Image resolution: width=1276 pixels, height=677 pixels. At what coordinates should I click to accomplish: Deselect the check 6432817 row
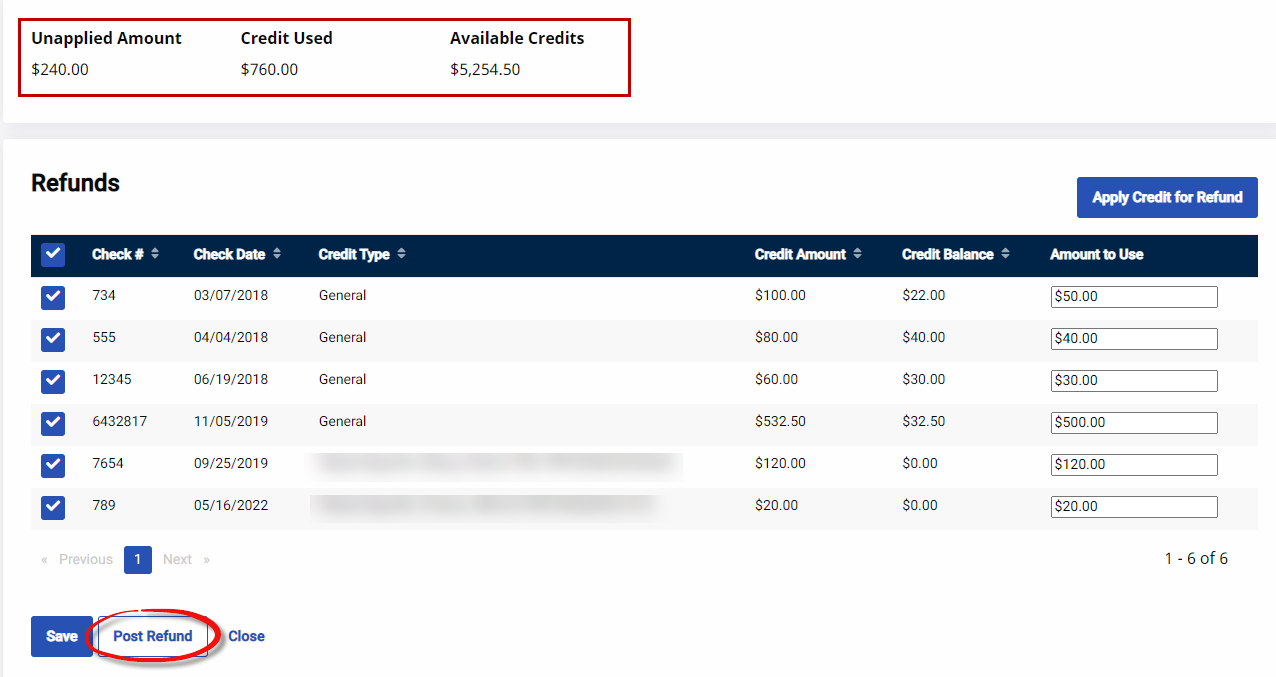click(53, 423)
